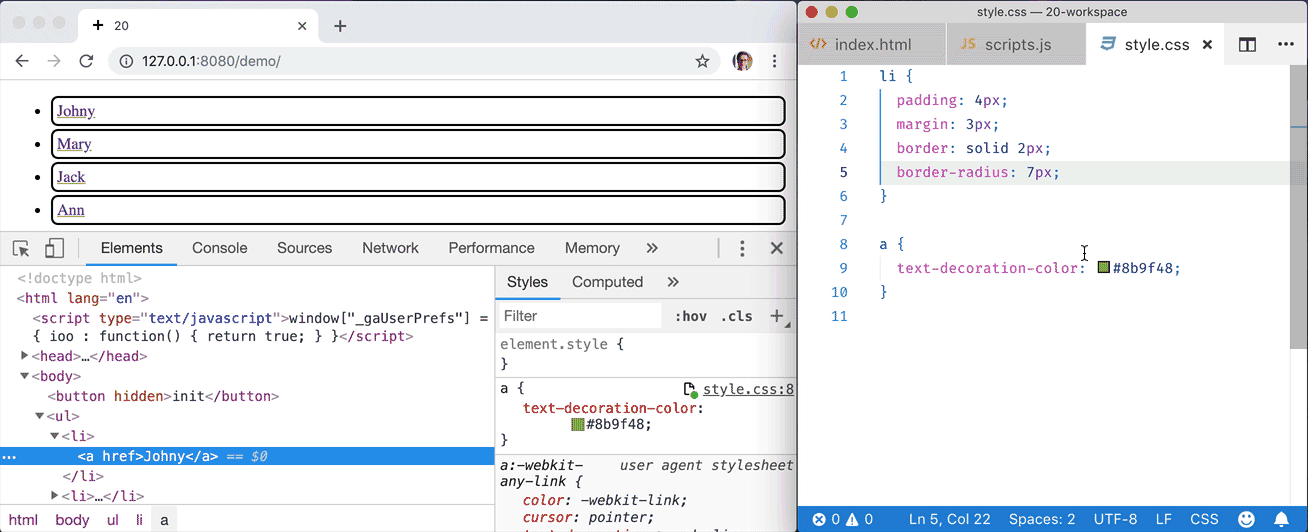Open VS Code color swatch on line 9
This screenshot has height=532, width=1308.
click(x=1104, y=268)
